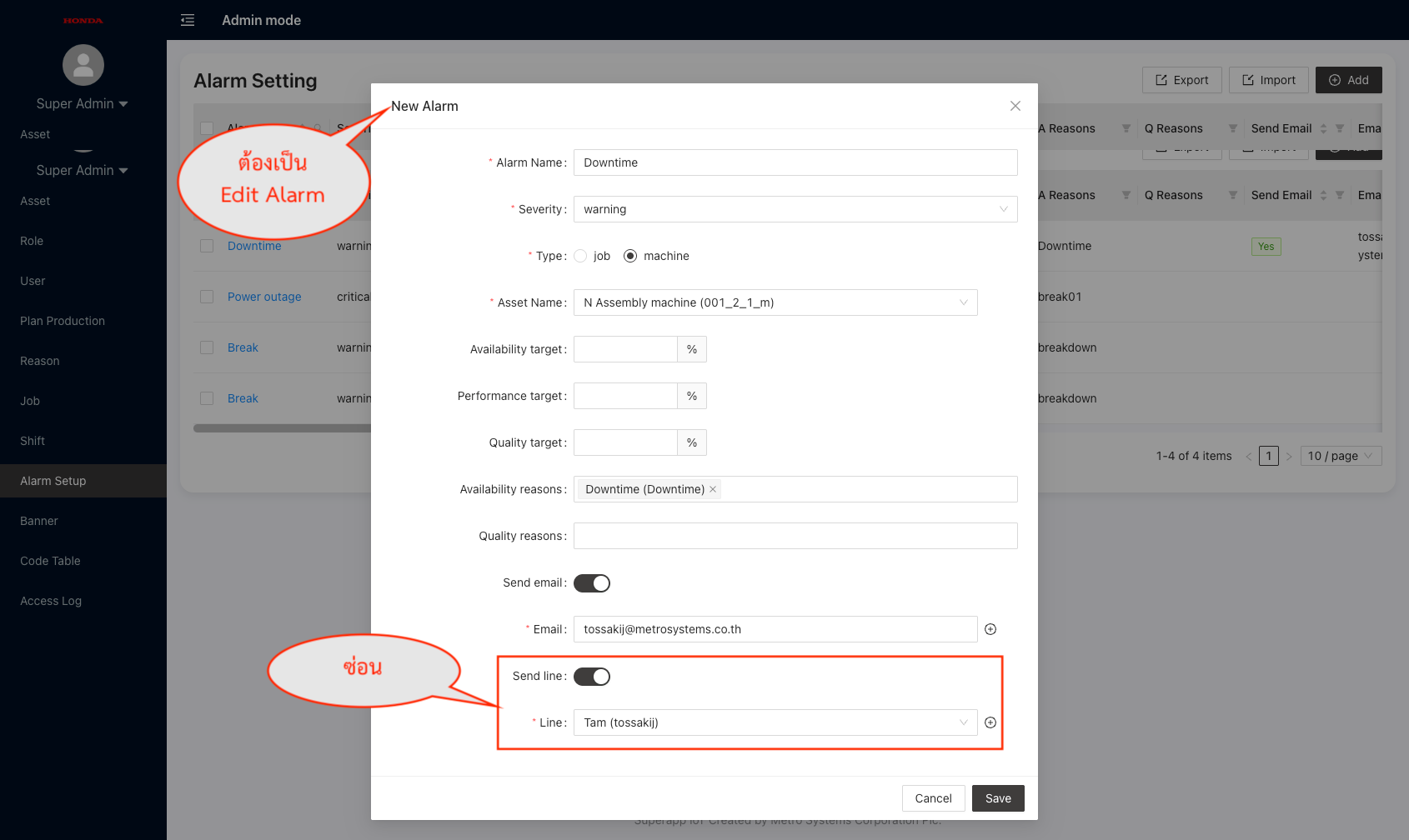Click the A Reasons filter icon
This screenshot has height=840, width=1409.
click(x=1126, y=128)
